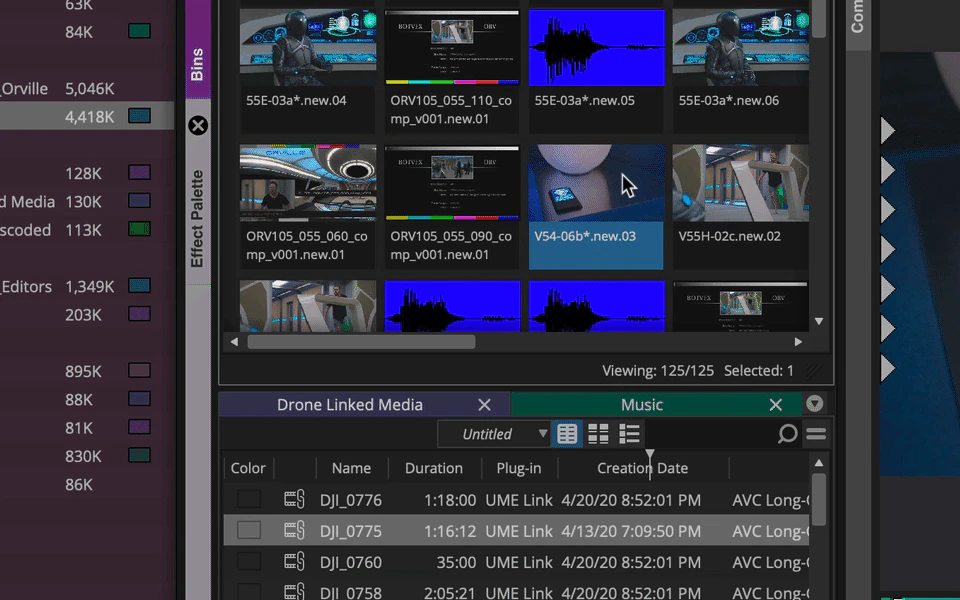The height and width of the screenshot is (600, 960).
Task: Switch to text list view in bin
Action: click(x=567, y=434)
